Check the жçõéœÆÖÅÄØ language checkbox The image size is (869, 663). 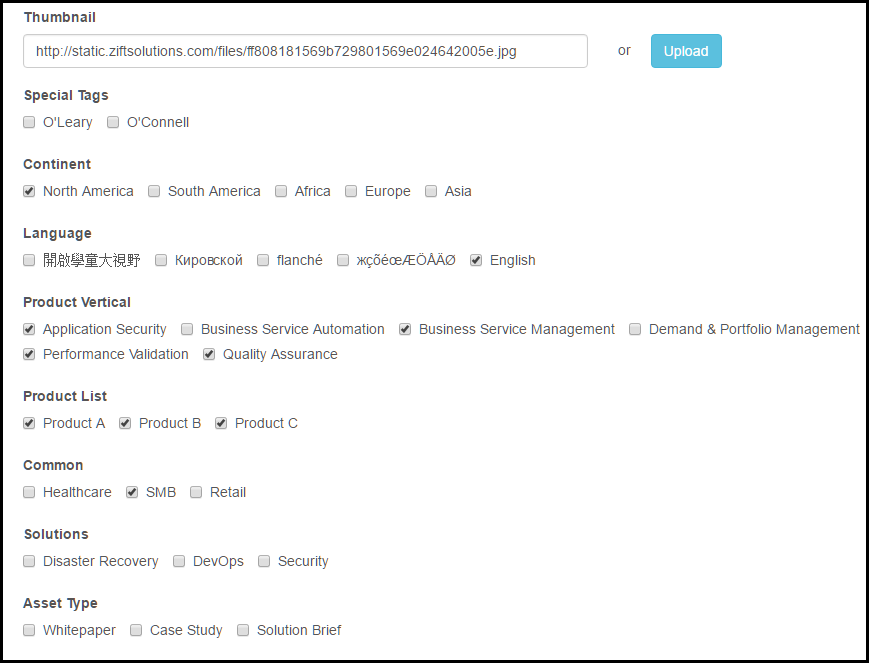pos(343,260)
